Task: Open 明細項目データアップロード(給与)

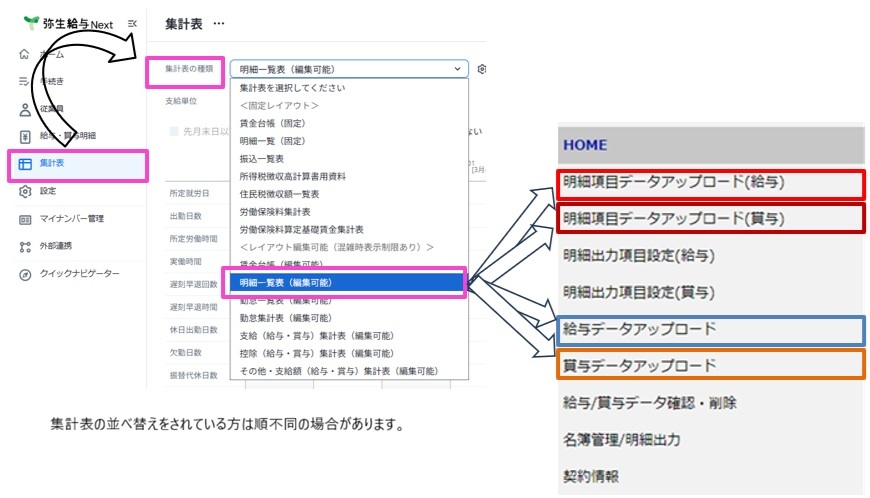Action: pyautogui.click(x=674, y=182)
